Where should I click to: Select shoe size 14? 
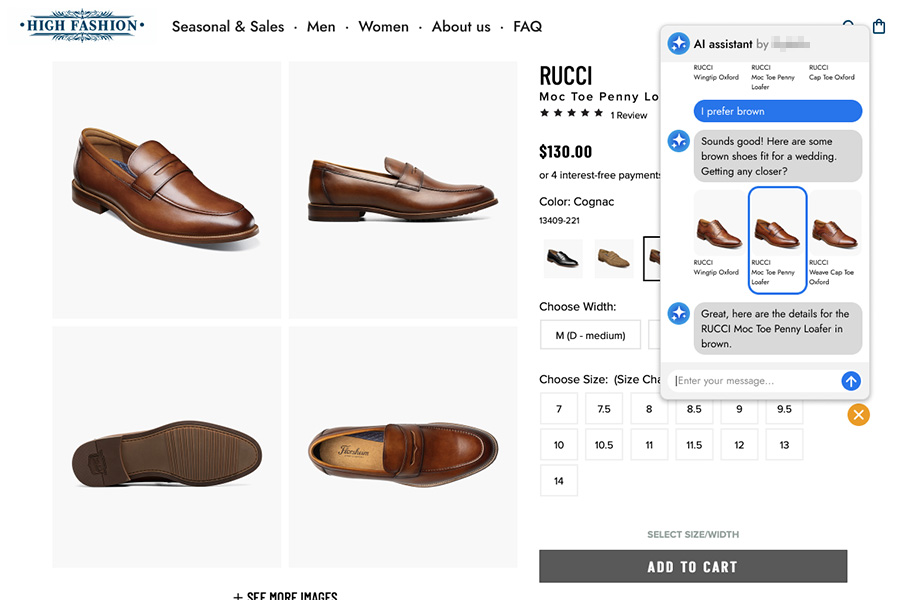(x=558, y=481)
